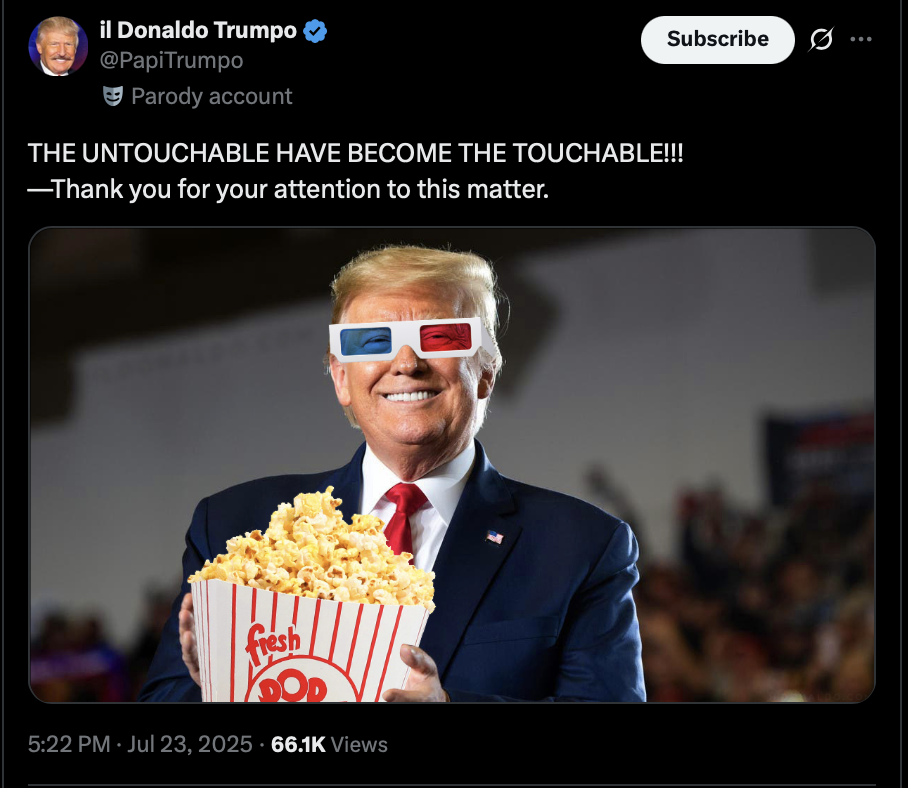Click the Jul 23, 2025 date
Screen dimensions: 908x788
190,744
